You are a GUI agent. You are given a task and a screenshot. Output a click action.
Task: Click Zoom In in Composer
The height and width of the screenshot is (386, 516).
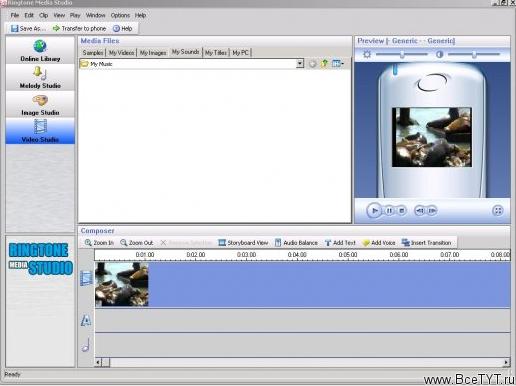click(x=99, y=243)
